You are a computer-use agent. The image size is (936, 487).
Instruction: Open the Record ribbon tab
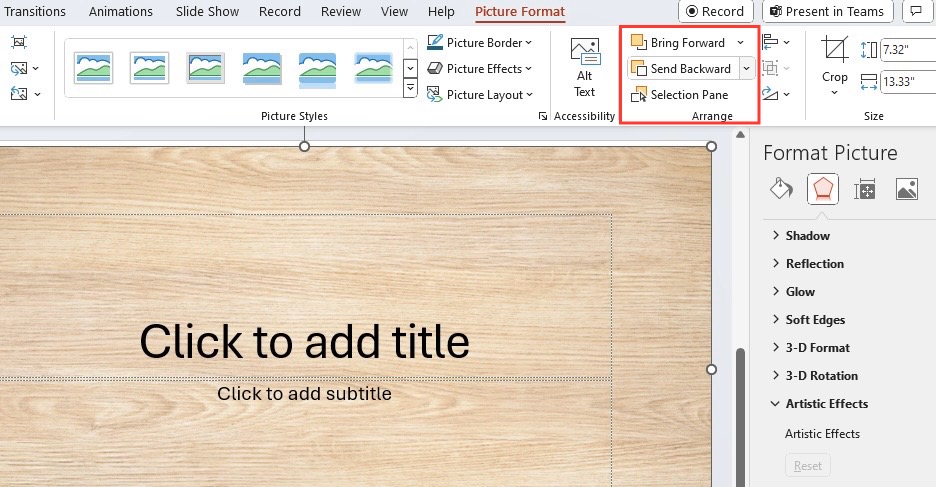click(279, 11)
